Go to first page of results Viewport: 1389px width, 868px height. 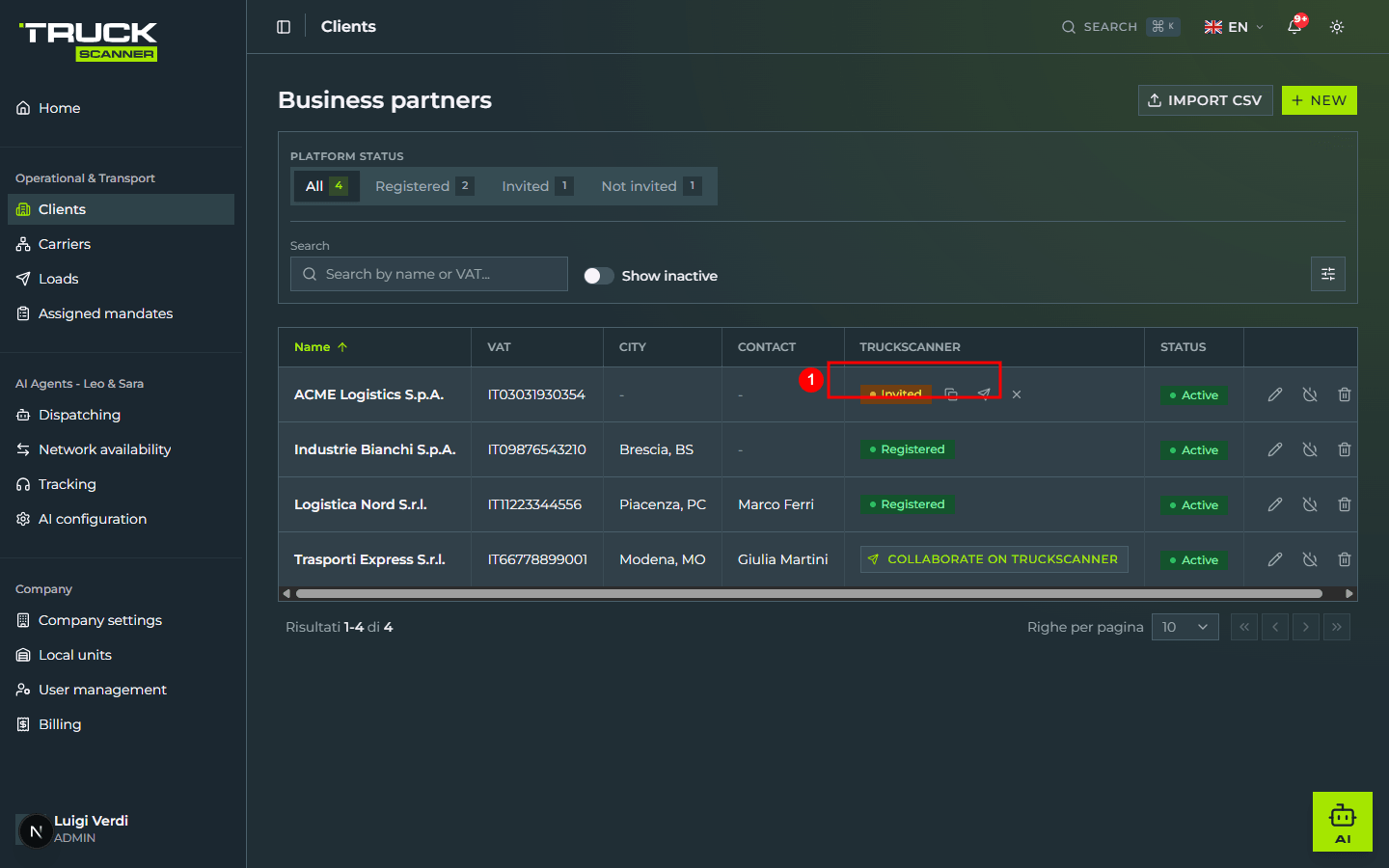coord(1244,627)
